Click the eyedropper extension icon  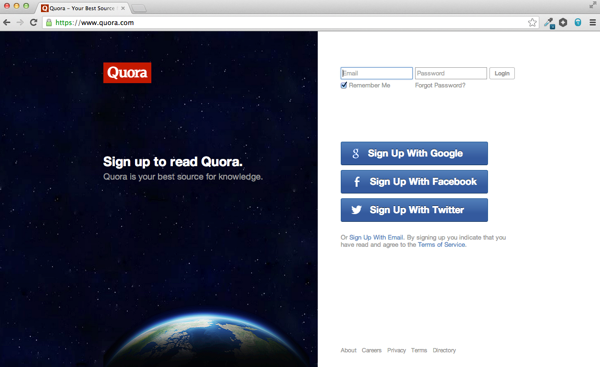pos(549,23)
